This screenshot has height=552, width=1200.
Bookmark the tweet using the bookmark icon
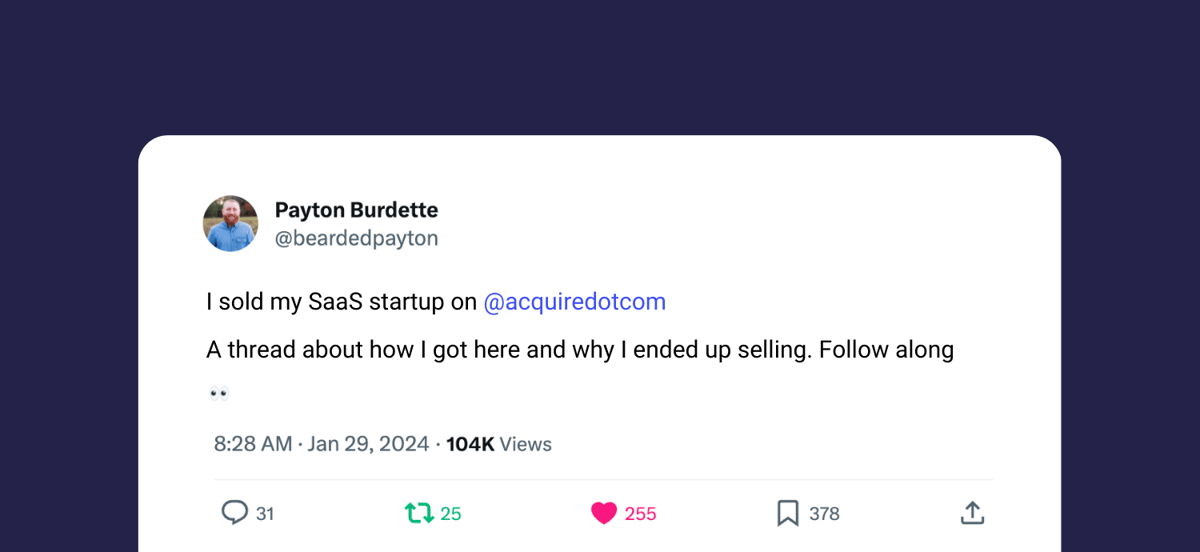(x=788, y=513)
